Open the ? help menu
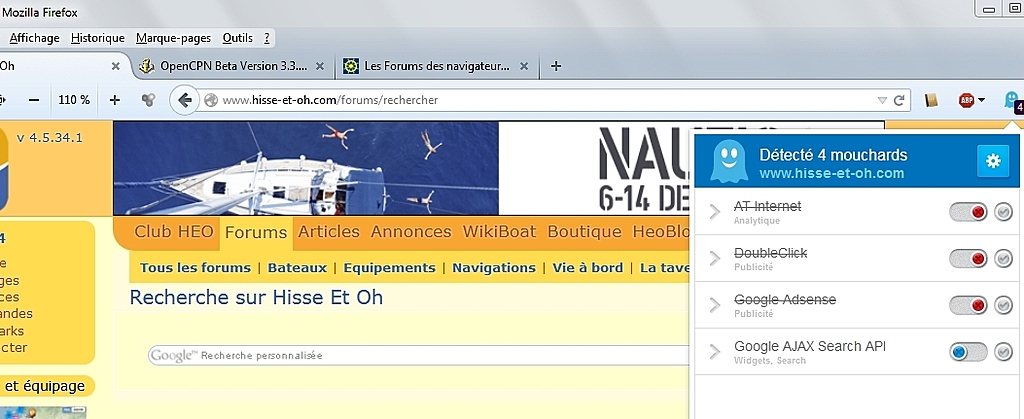 267,38
